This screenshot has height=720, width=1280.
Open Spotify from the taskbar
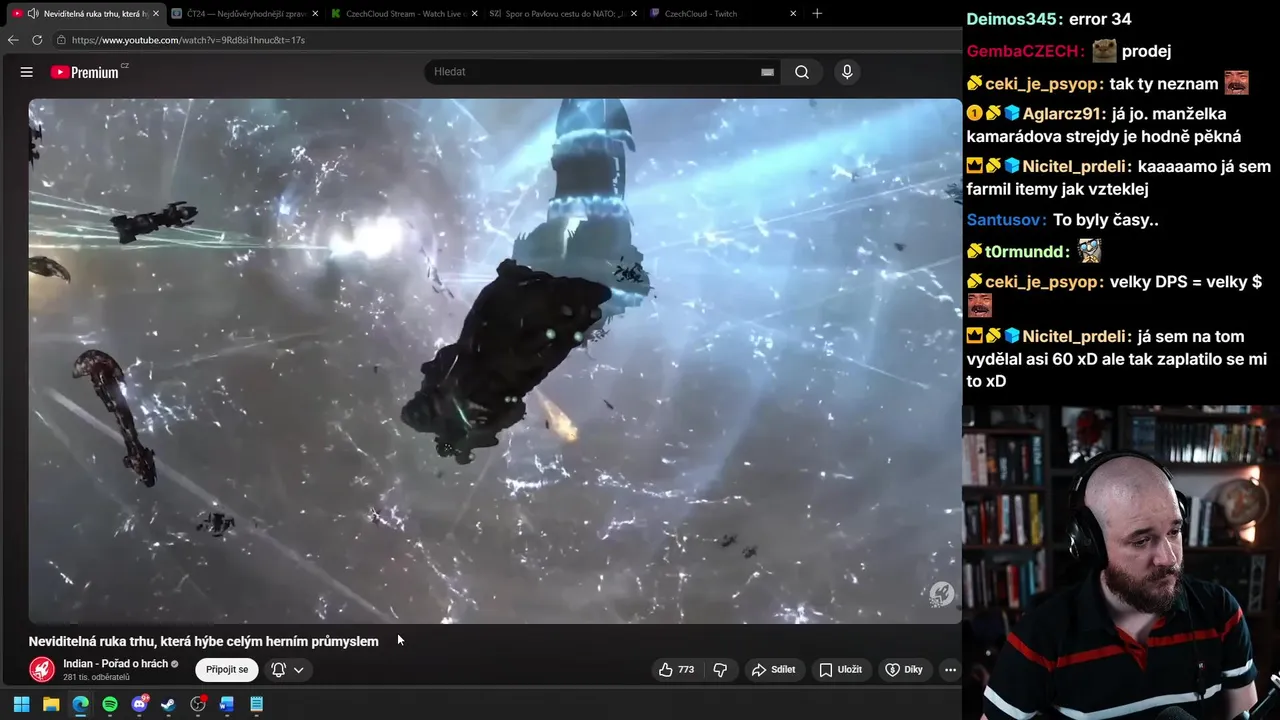click(x=110, y=704)
